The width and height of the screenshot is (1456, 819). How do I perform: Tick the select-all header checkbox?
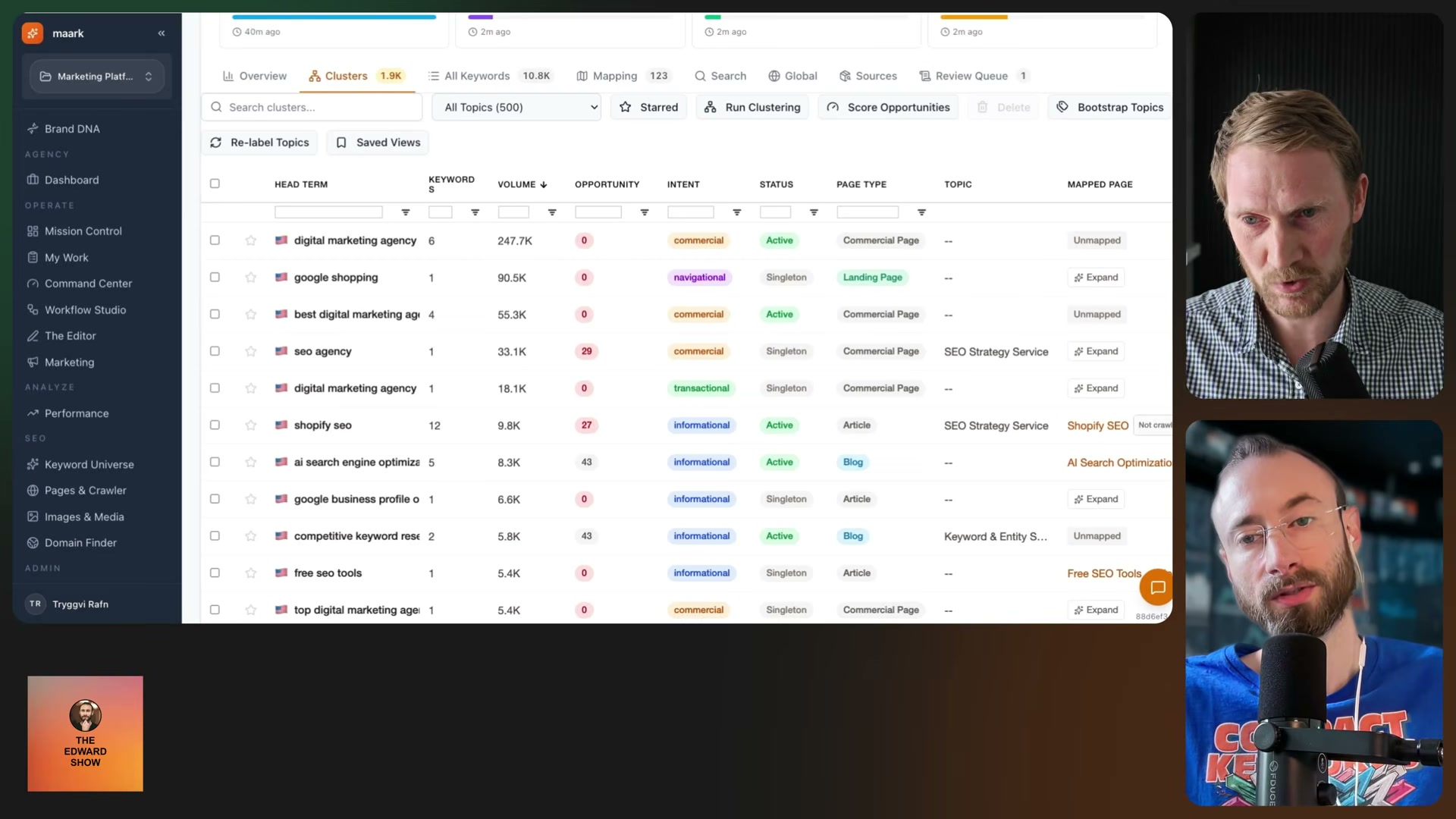[215, 184]
